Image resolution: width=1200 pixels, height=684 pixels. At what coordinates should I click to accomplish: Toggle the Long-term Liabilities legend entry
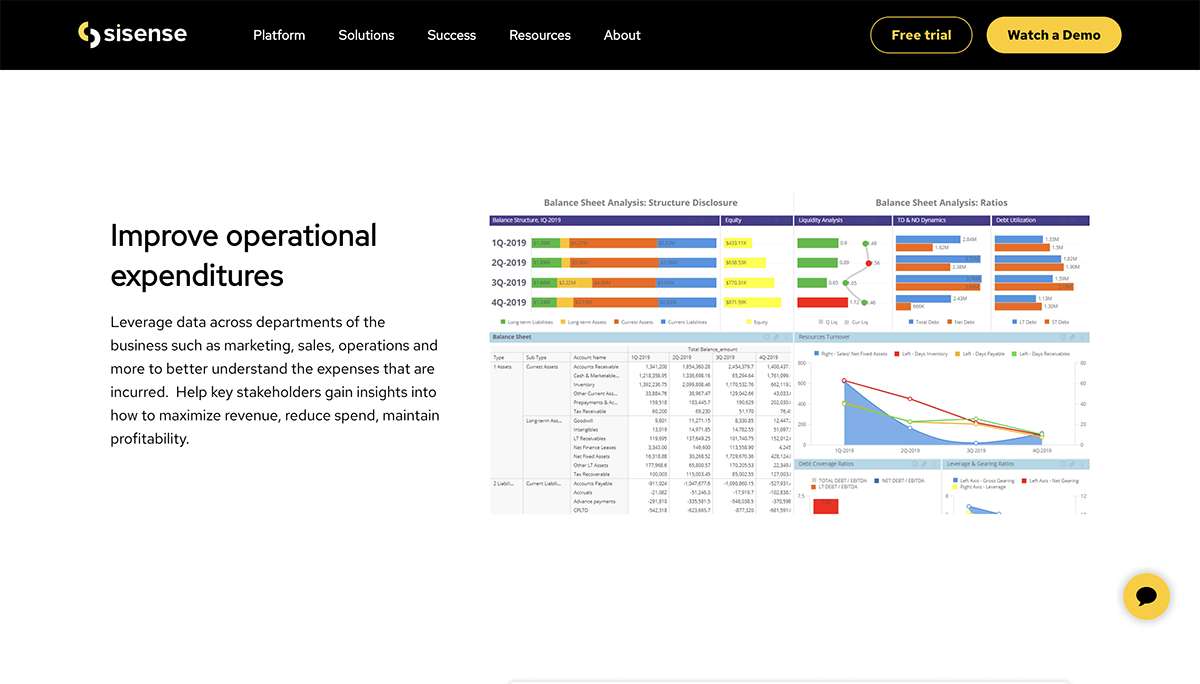pyautogui.click(x=528, y=322)
